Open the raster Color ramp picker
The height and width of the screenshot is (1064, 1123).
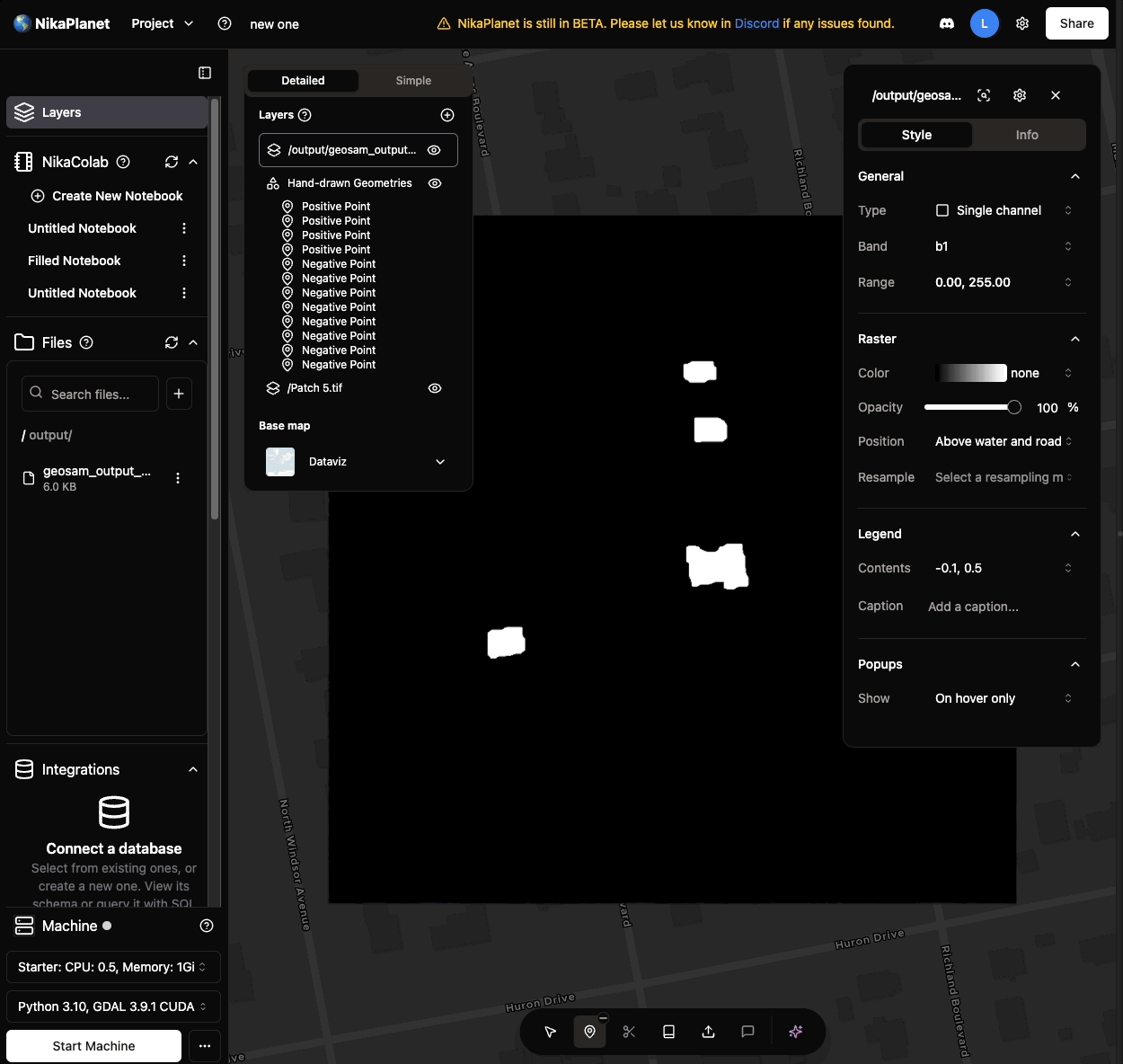point(1004,373)
